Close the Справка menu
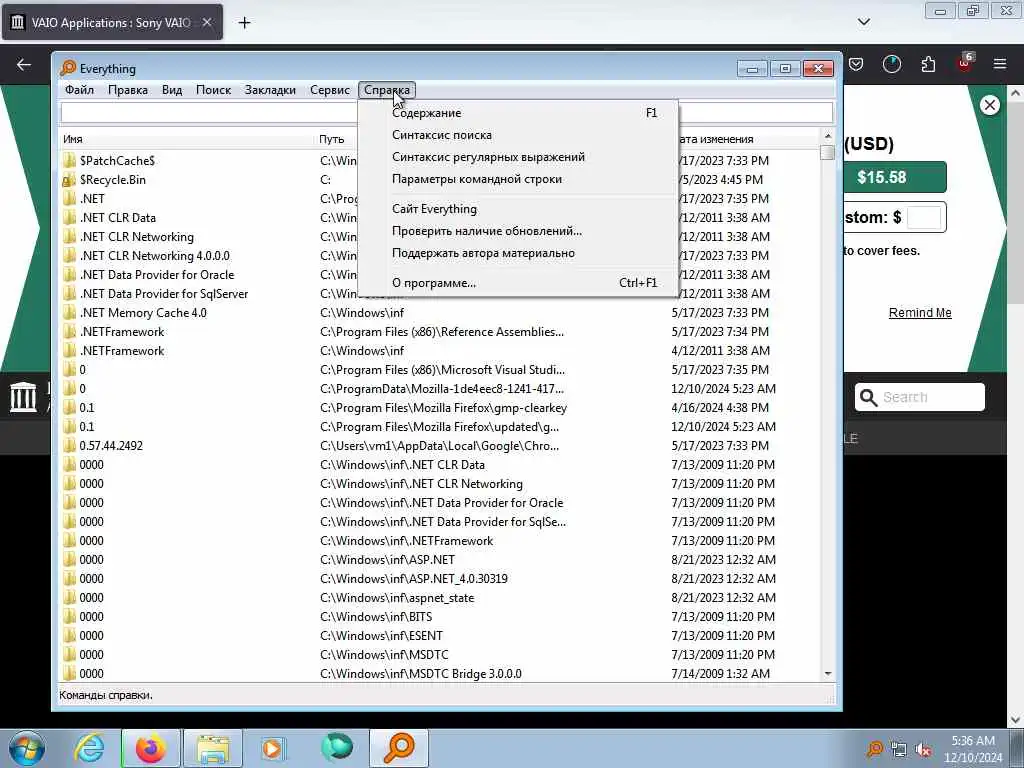This screenshot has height=768, width=1024. pyautogui.click(x=387, y=90)
